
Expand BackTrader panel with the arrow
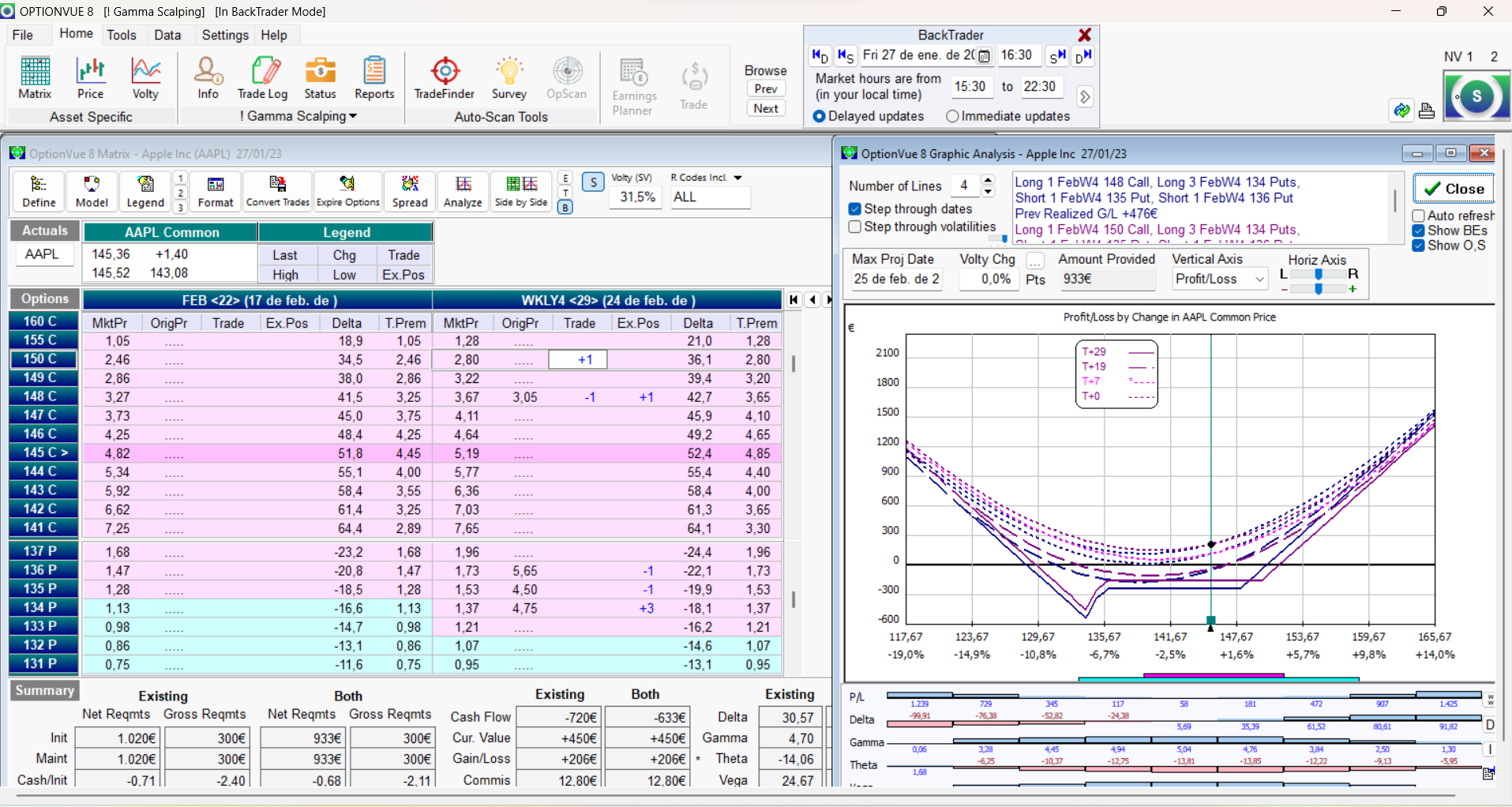[x=1085, y=96]
